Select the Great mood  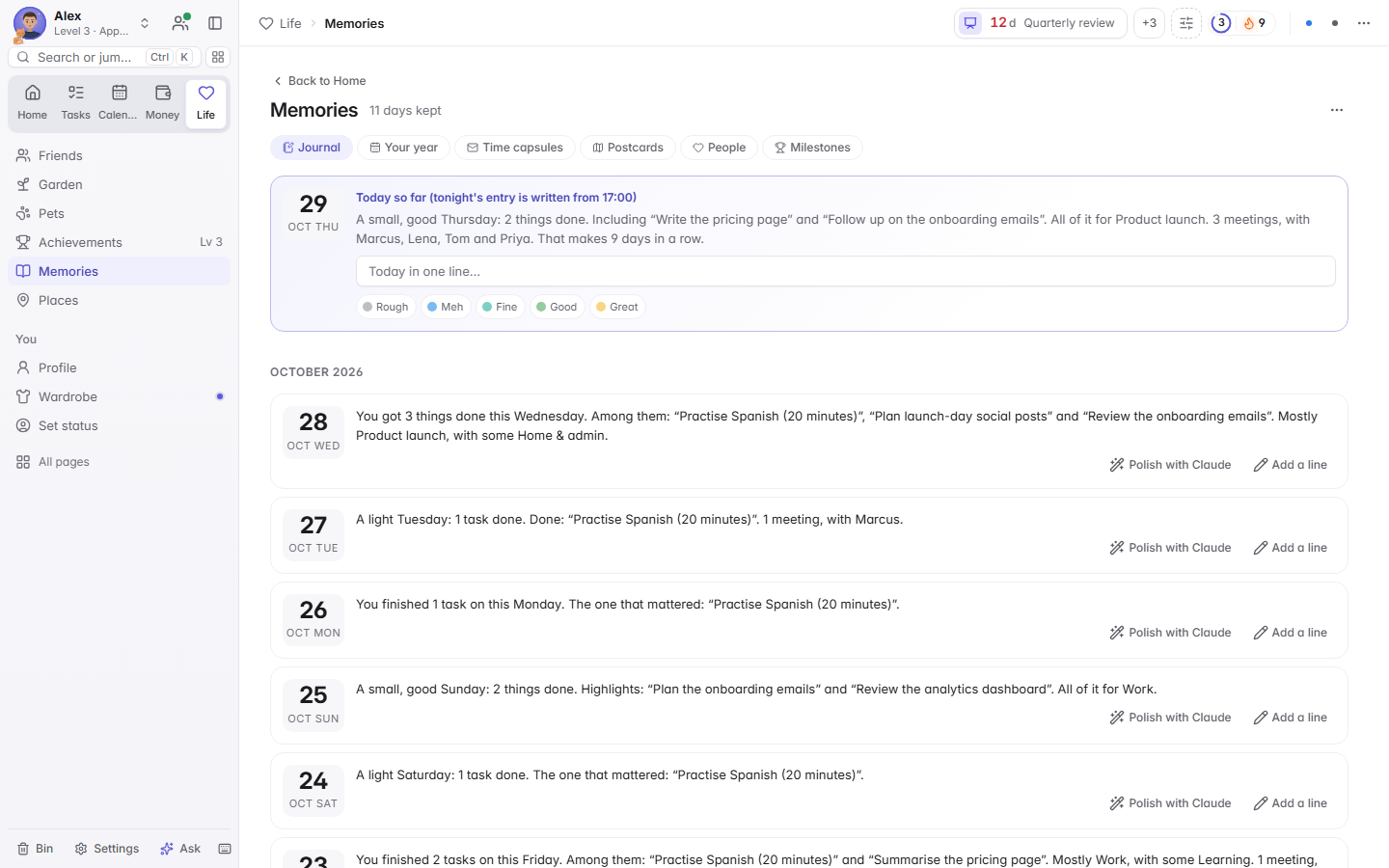click(617, 307)
